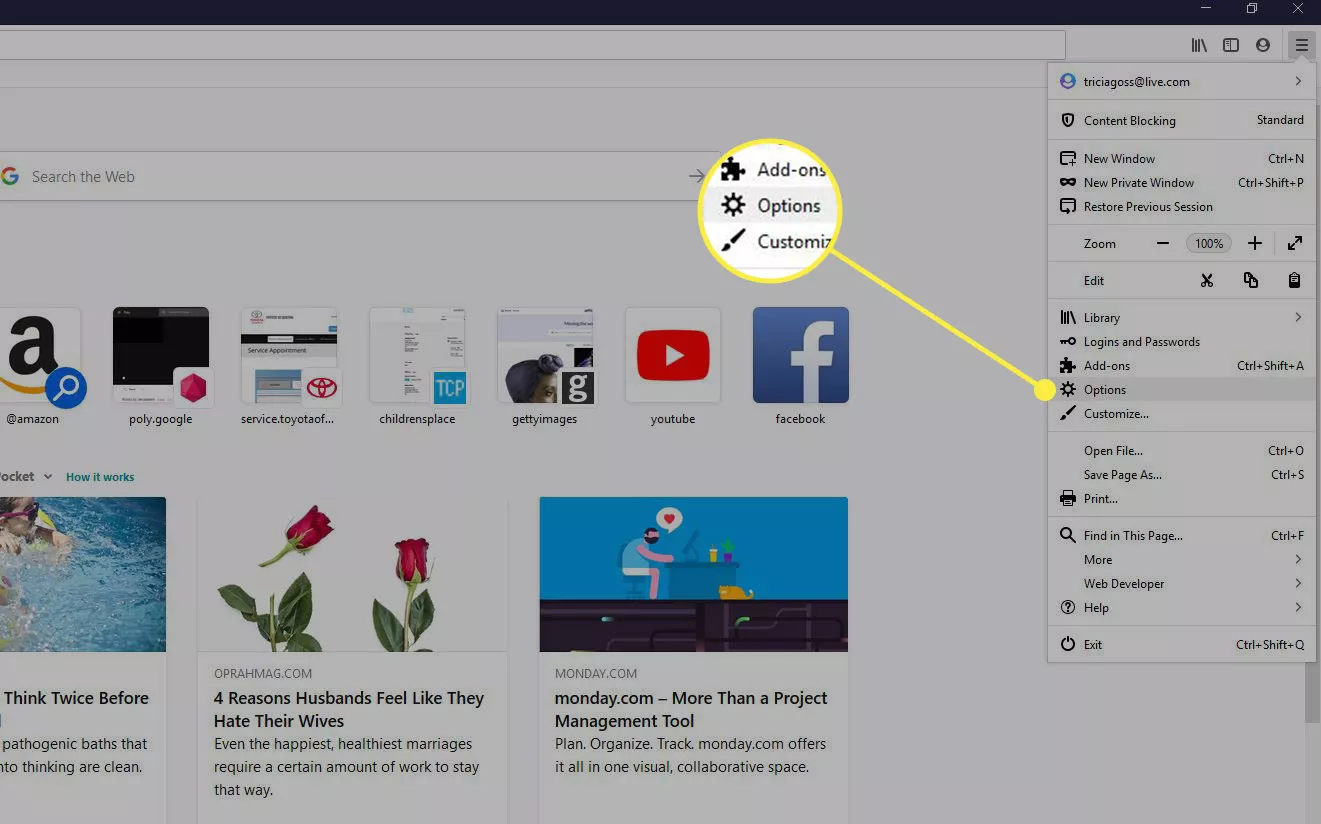The height and width of the screenshot is (824, 1321).
Task: Open the YouTube top site tile
Action: point(673,356)
